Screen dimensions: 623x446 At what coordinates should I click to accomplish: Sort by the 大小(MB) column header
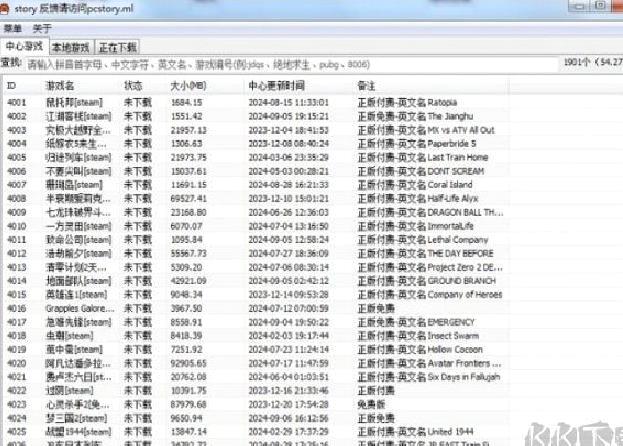188,86
